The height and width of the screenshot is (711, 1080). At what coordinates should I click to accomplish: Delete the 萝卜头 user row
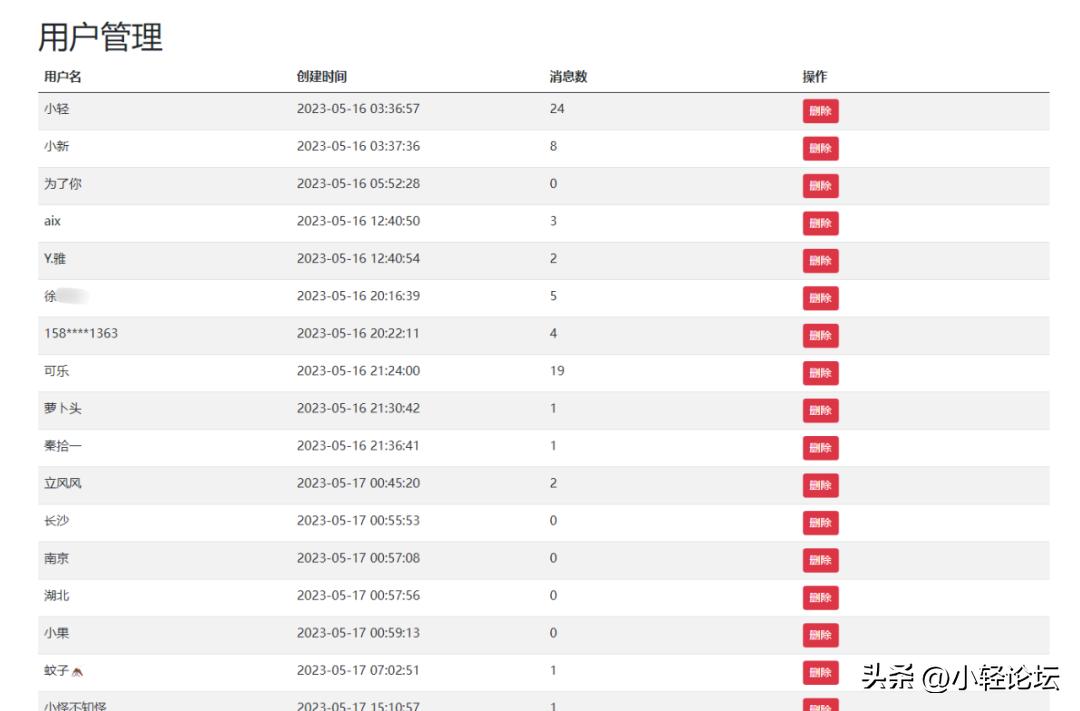[820, 410]
